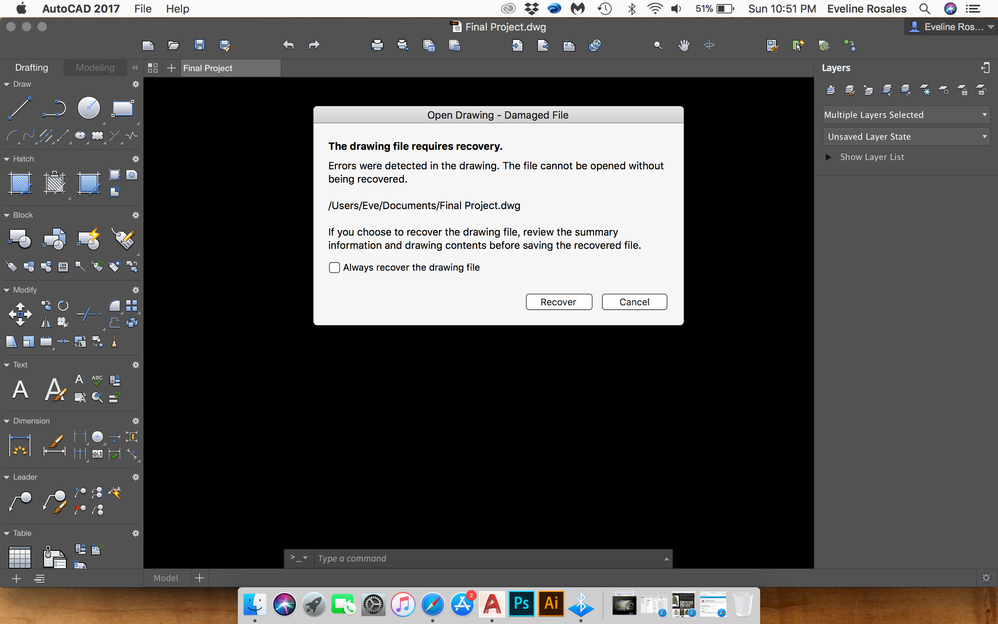
Task: Click Layers panel dock icon
Action: (985, 67)
